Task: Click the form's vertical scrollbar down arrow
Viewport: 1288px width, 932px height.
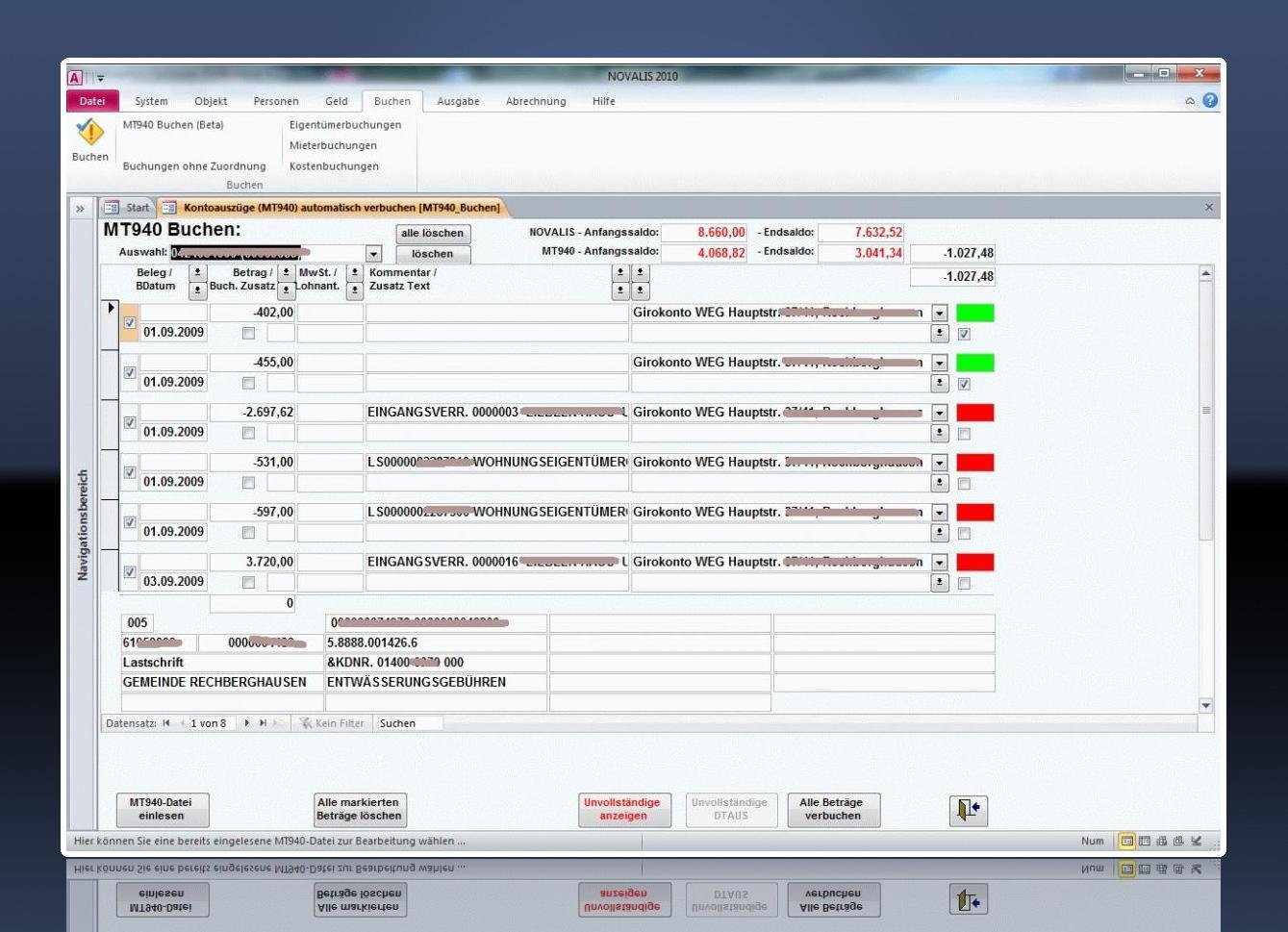Action: pos(1206,706)
